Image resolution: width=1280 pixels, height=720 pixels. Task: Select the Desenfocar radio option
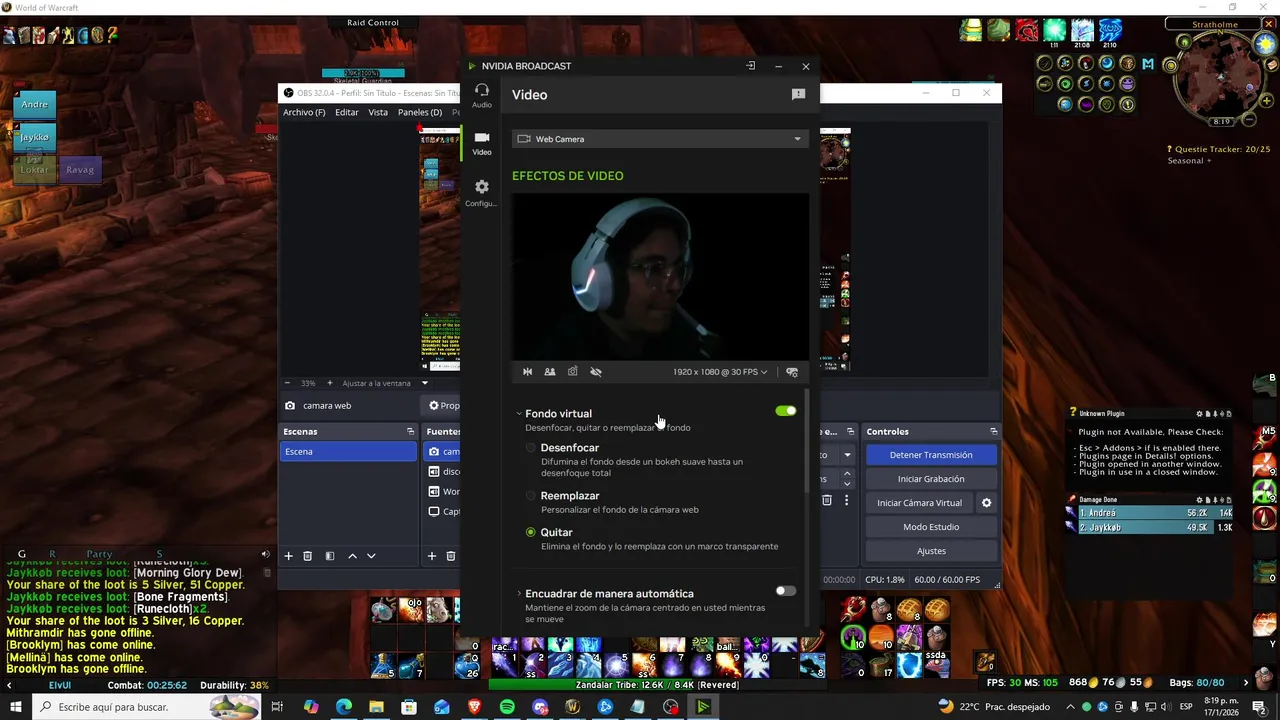pyautogui.click(x=531, y=448)
